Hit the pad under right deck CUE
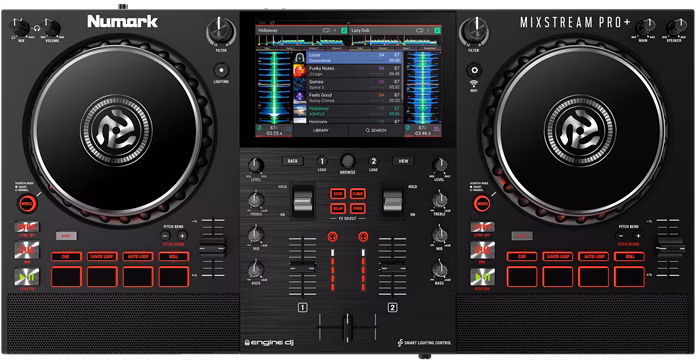The image size is (698, 360). (522, 277)
